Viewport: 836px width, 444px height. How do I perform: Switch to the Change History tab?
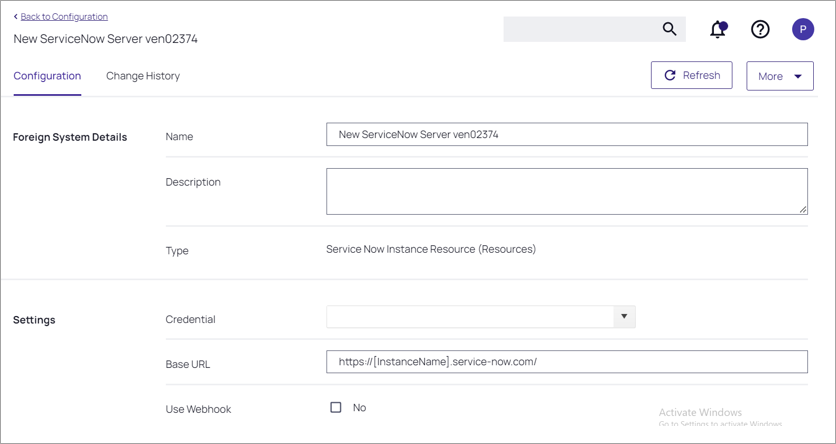point(143,76)
